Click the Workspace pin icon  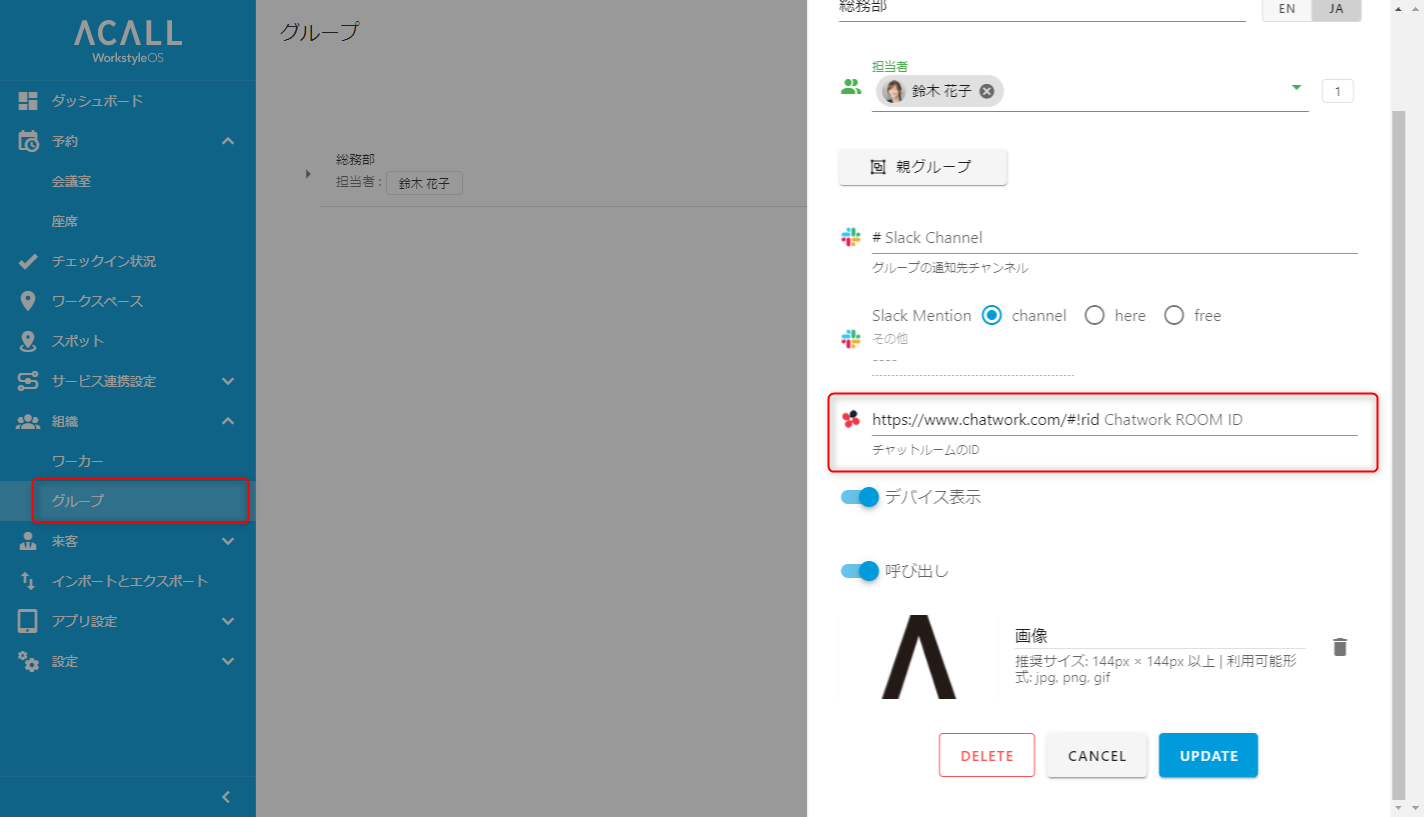[x=28, y=301]
